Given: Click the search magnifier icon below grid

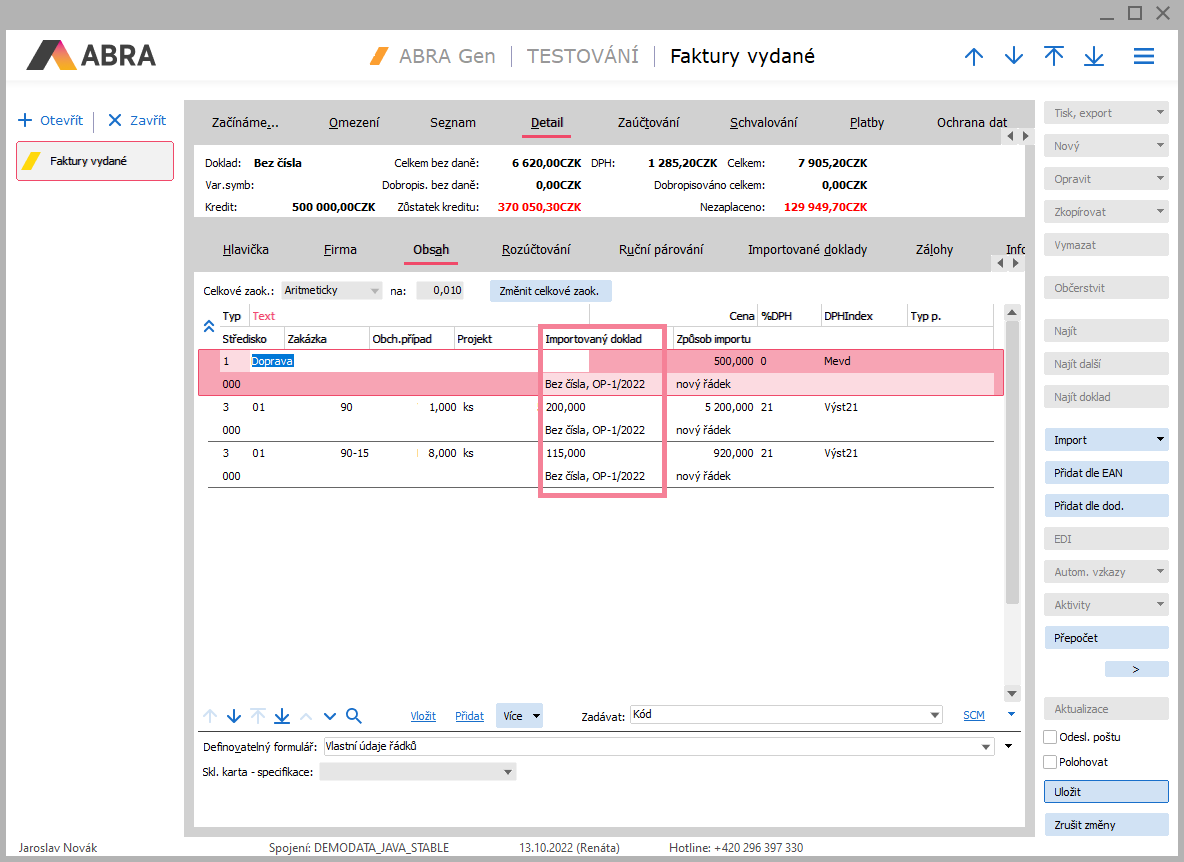Looking at the screenshot, I should click(x=353, y=716).
